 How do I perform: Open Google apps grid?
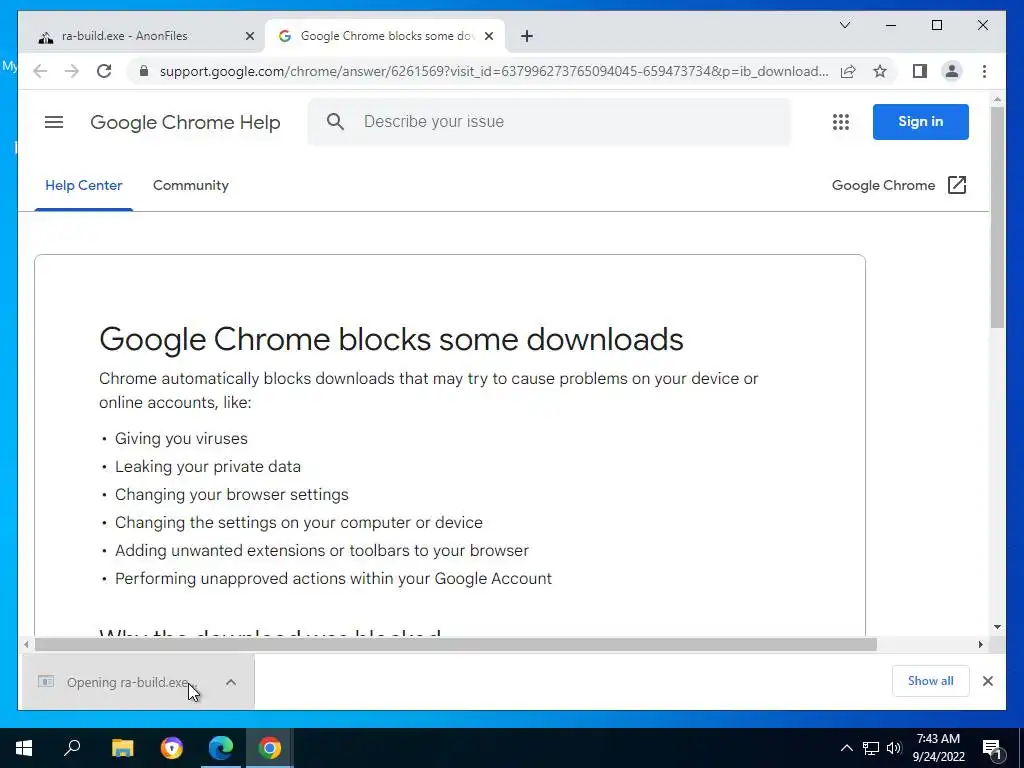tap(840, 122)
